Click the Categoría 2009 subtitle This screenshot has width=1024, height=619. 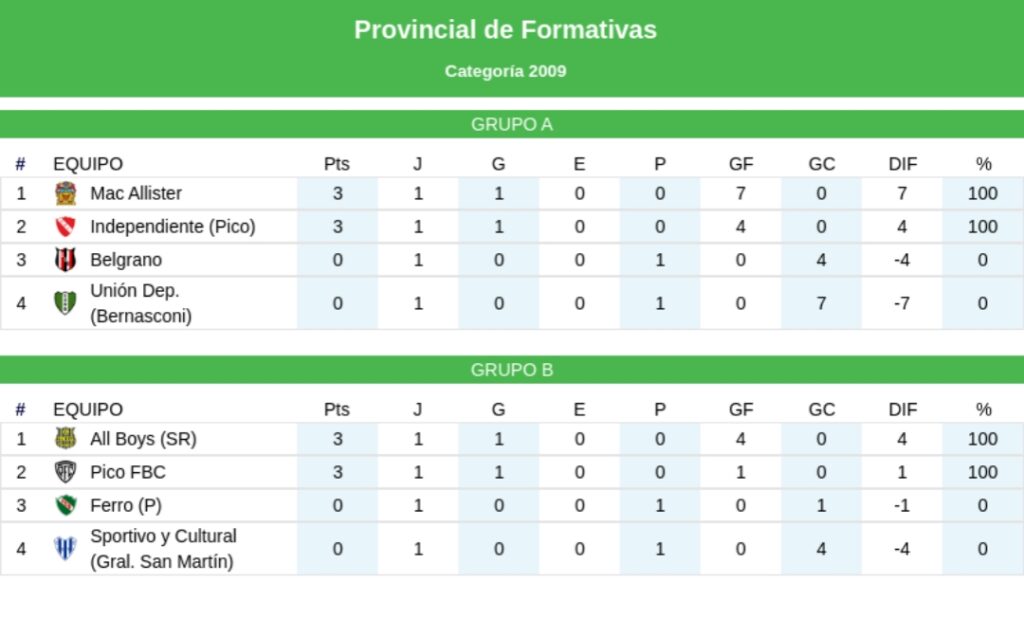[505, 71]
